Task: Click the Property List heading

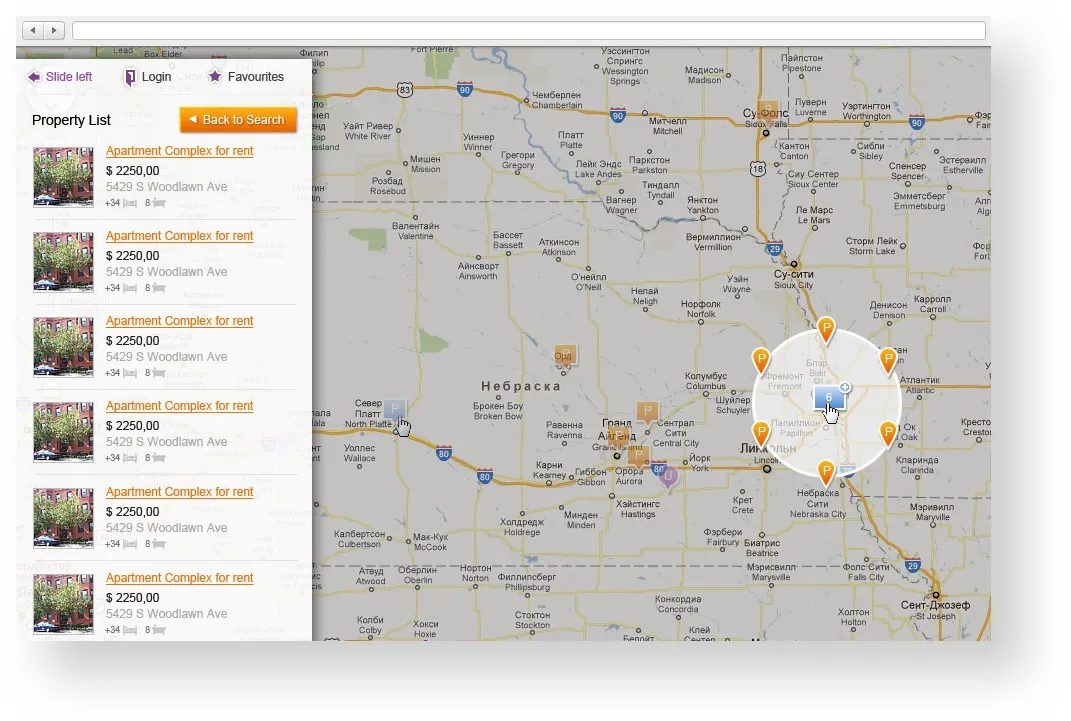Action: coord(71,120)
